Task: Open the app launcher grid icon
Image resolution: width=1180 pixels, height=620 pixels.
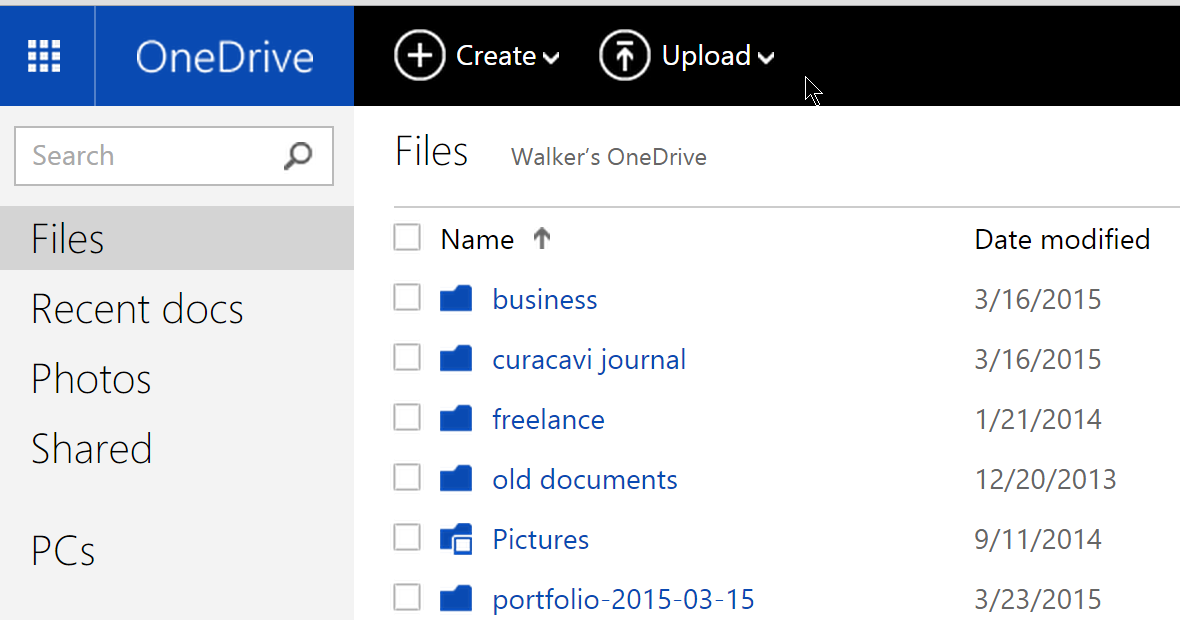Action: click(x=44, y=56)
